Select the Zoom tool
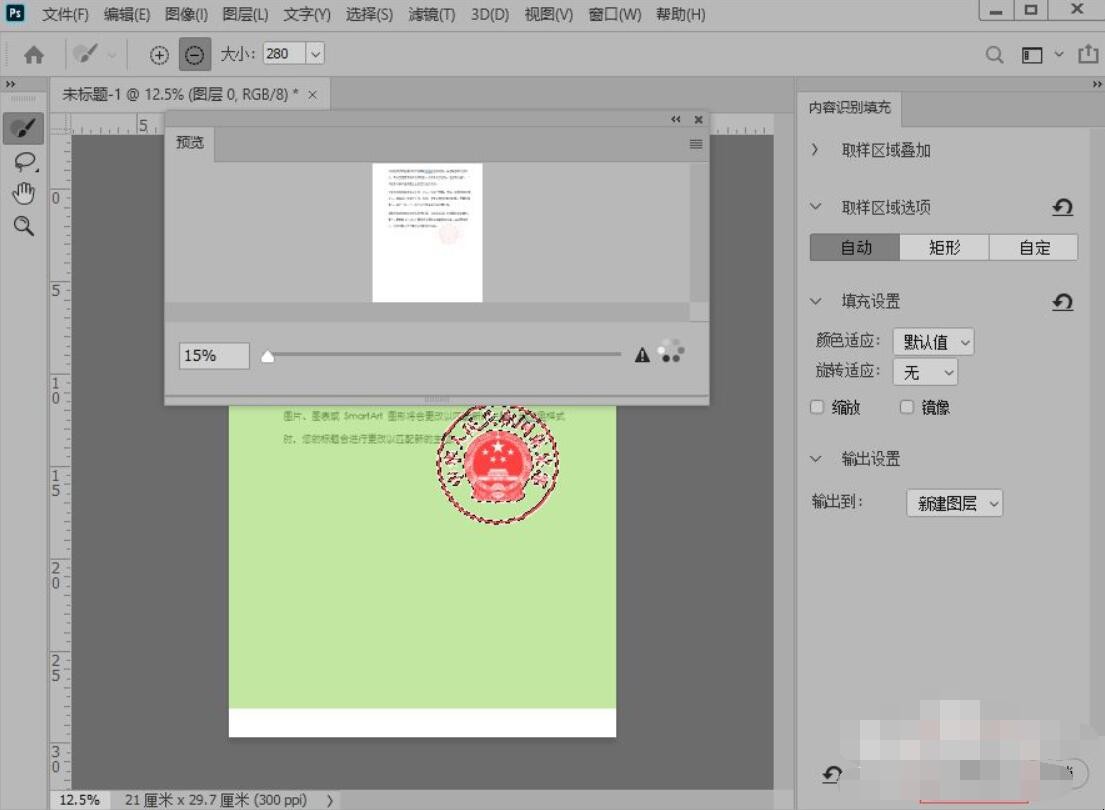 pyautogui.click(x=24, y=226)
